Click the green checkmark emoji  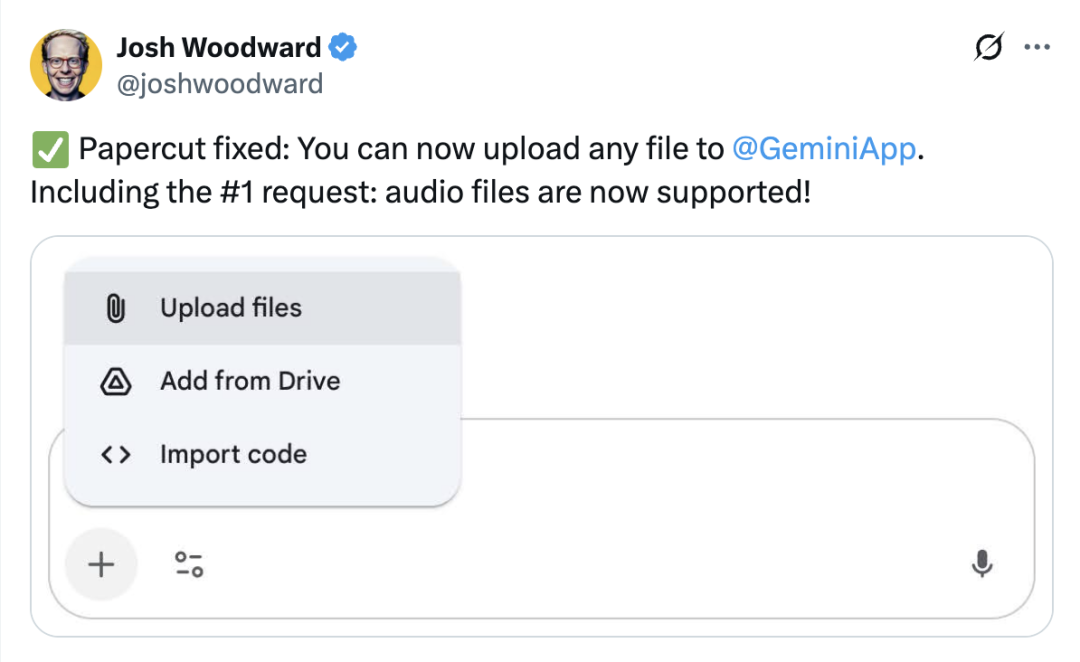pyautogui.click(x=50, y=149)
